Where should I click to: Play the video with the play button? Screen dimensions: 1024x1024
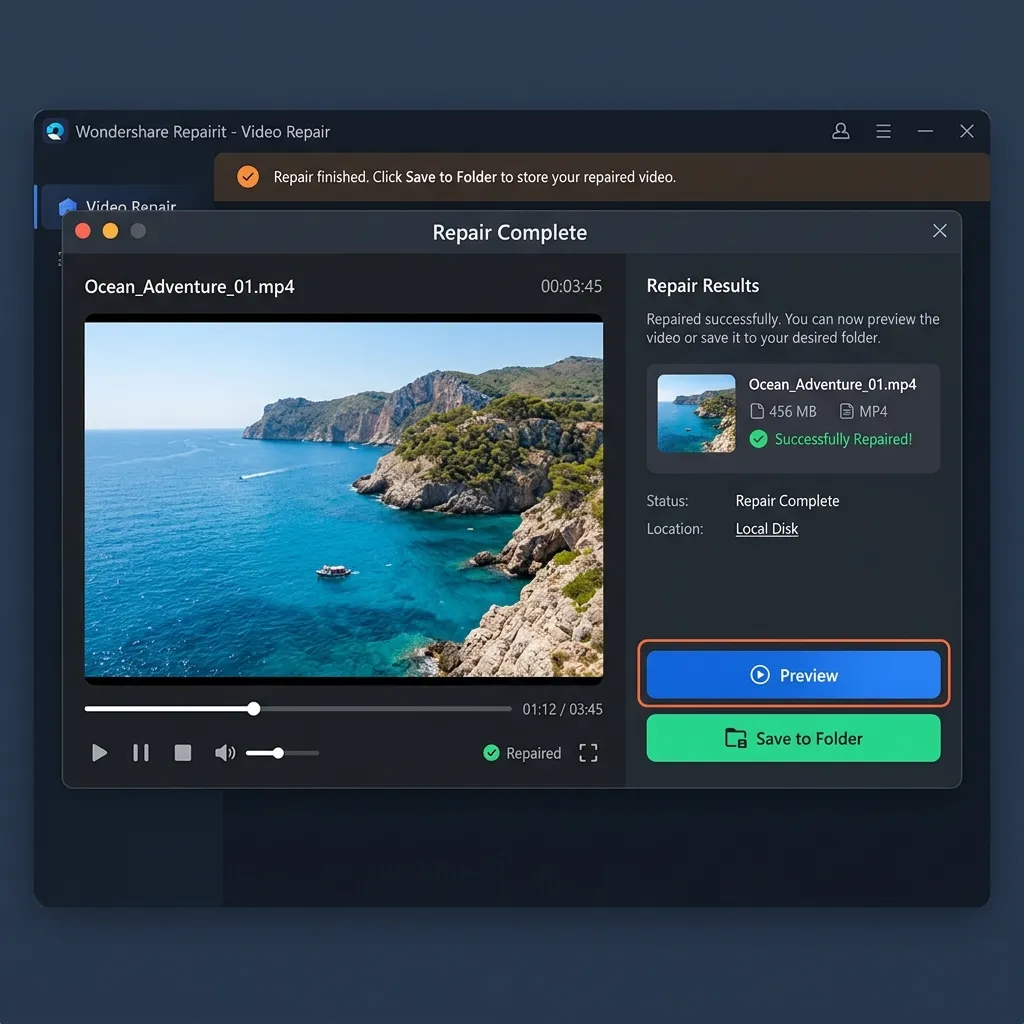(x=99, y=753)
